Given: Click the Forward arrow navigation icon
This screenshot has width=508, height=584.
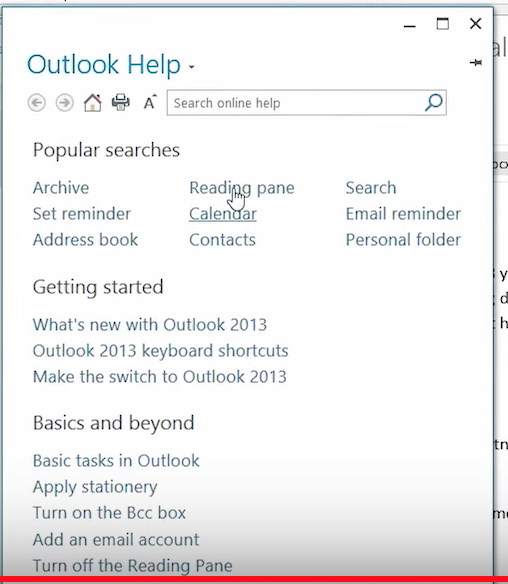Looking at the screenshot, I should click(x=64, y=102).
